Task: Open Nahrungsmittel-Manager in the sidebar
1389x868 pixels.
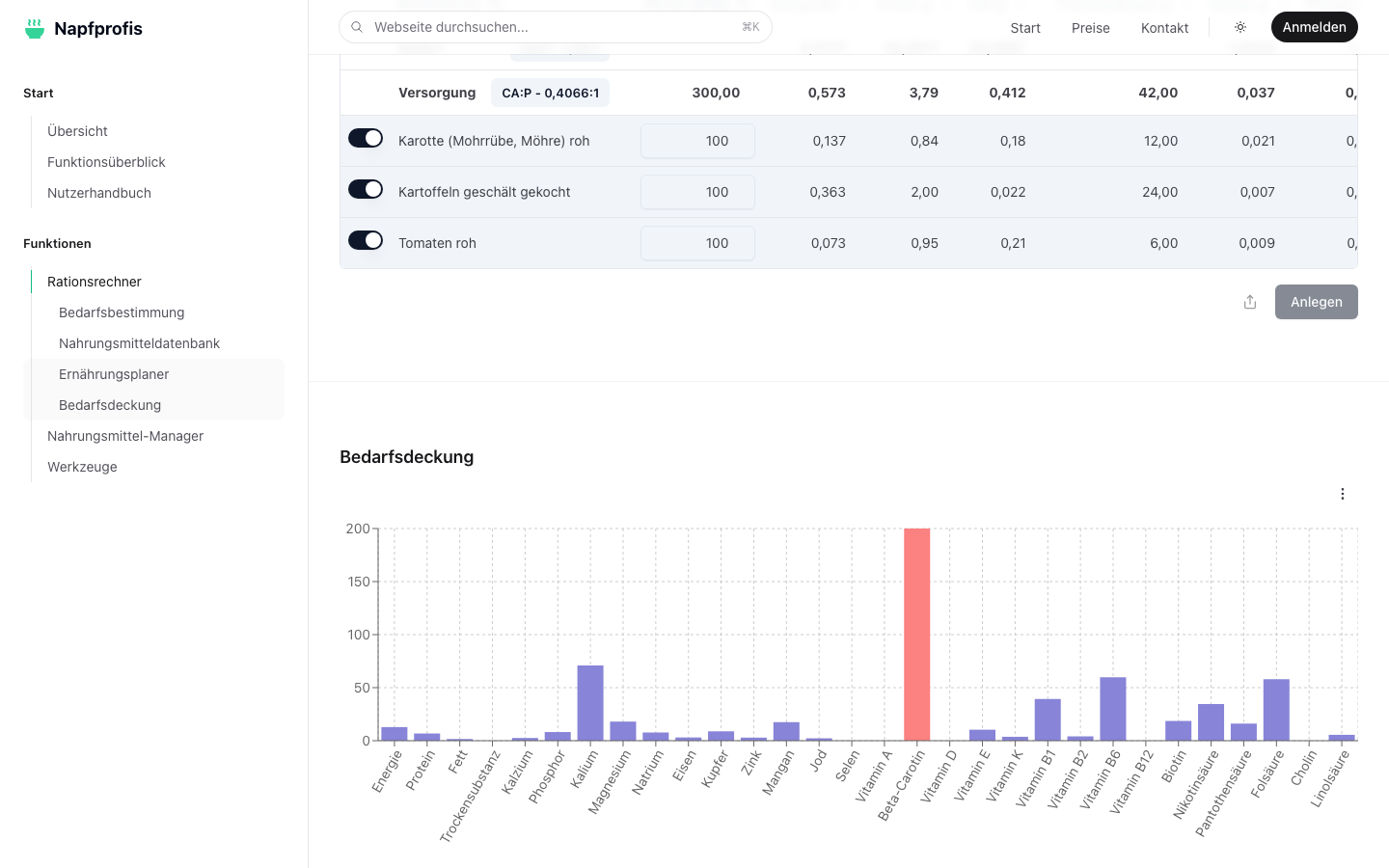Action: [x=125, y=436]
